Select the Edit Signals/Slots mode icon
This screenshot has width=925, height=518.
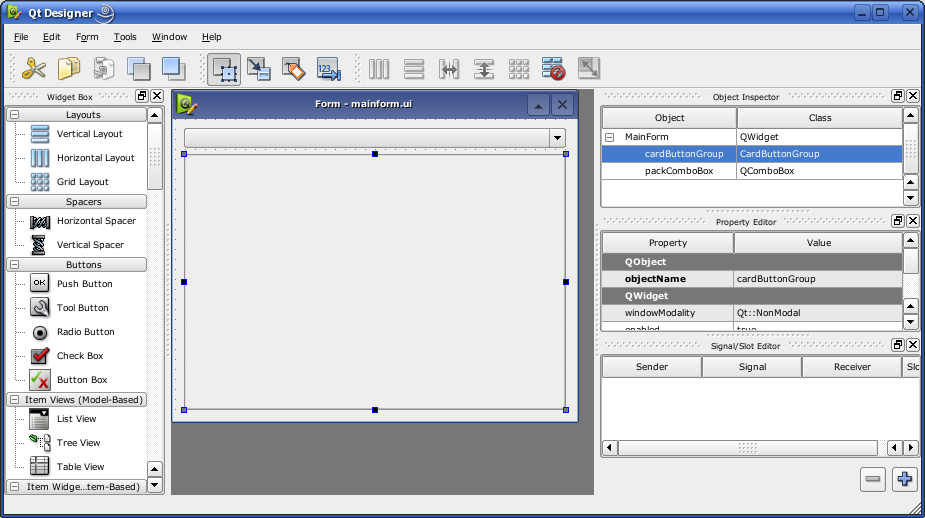(259, 69)
